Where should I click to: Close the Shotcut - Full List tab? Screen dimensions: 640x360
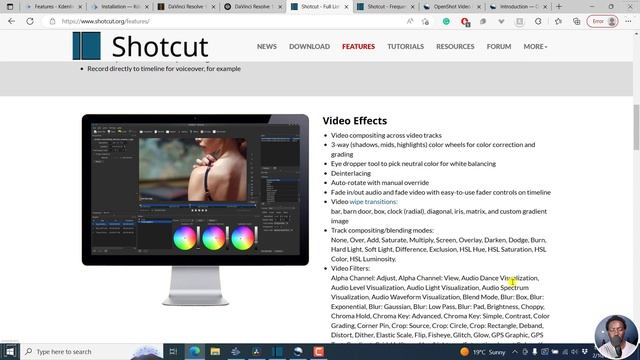[x=346, y=7]
